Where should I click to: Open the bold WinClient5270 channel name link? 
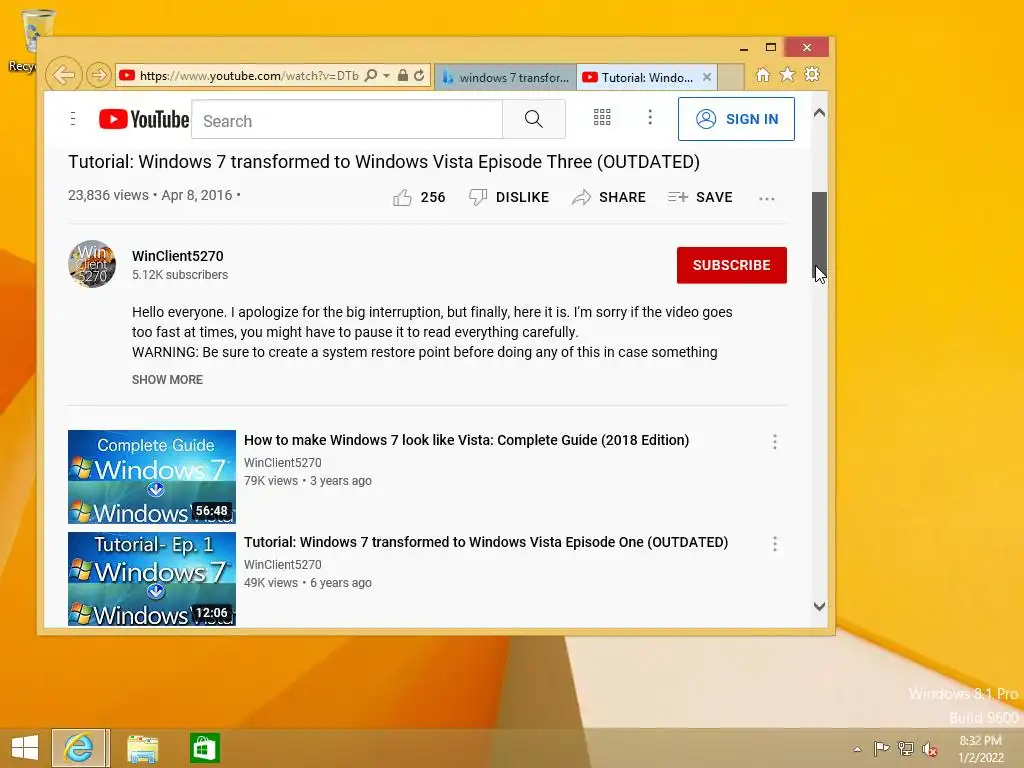(x=178, y=256)
